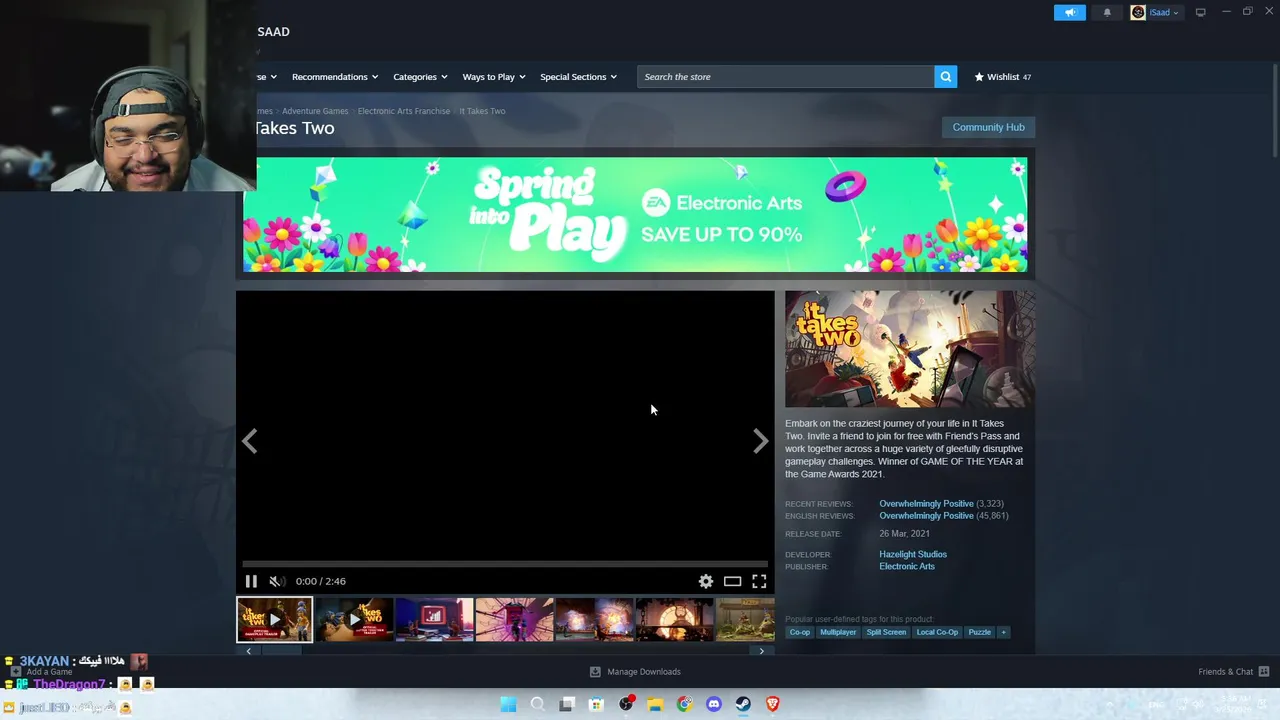Image resolution: width=1280 pixels, height=720 pixels.
Task: Open the SAAD profile tab
Action: [273, 32]
